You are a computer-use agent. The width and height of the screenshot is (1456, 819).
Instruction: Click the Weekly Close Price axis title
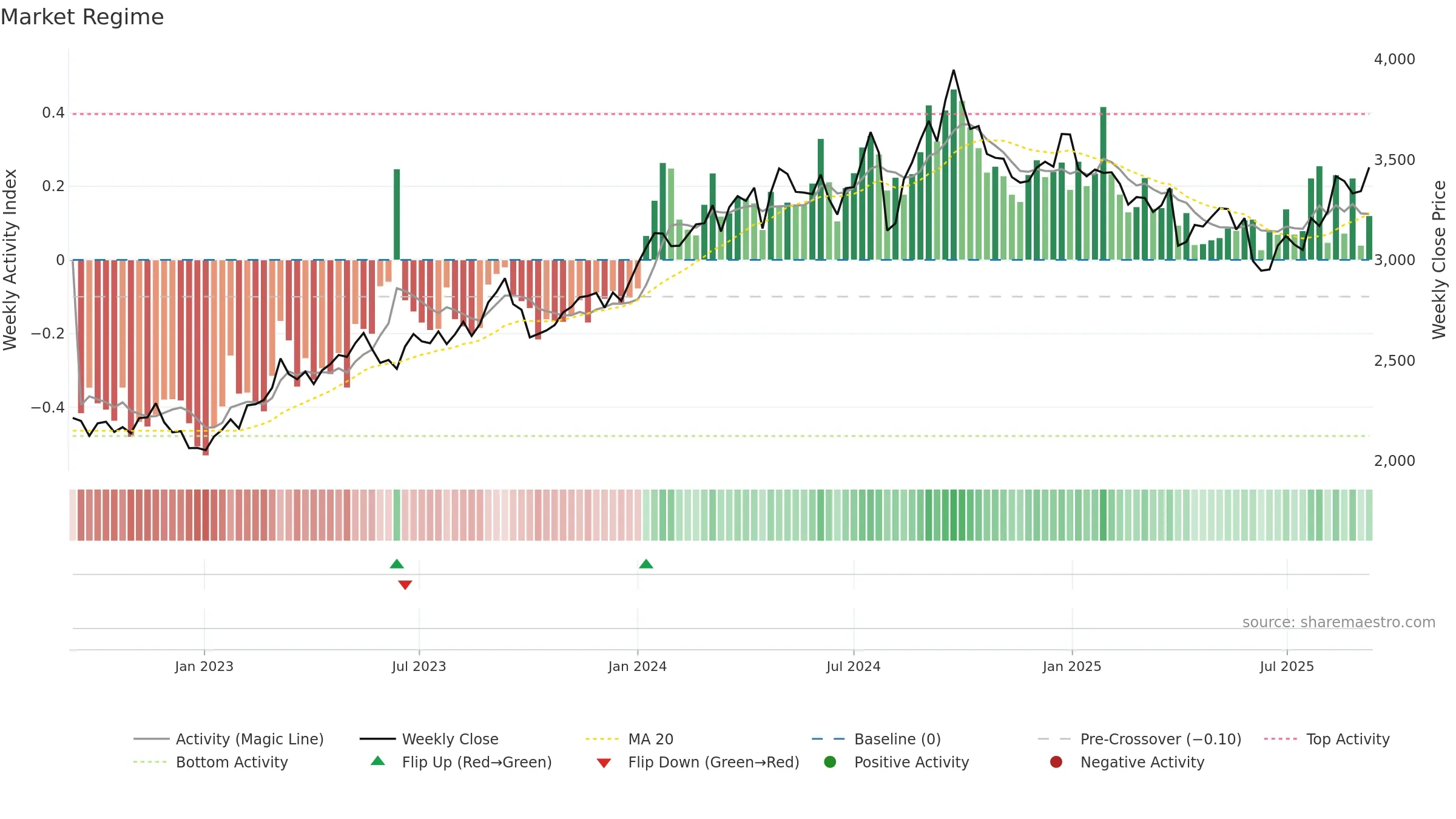point(1439,260)
